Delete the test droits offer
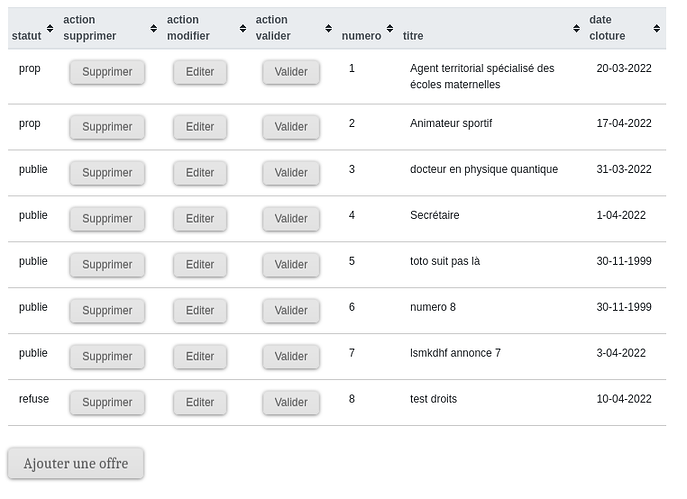 point(107,403)
